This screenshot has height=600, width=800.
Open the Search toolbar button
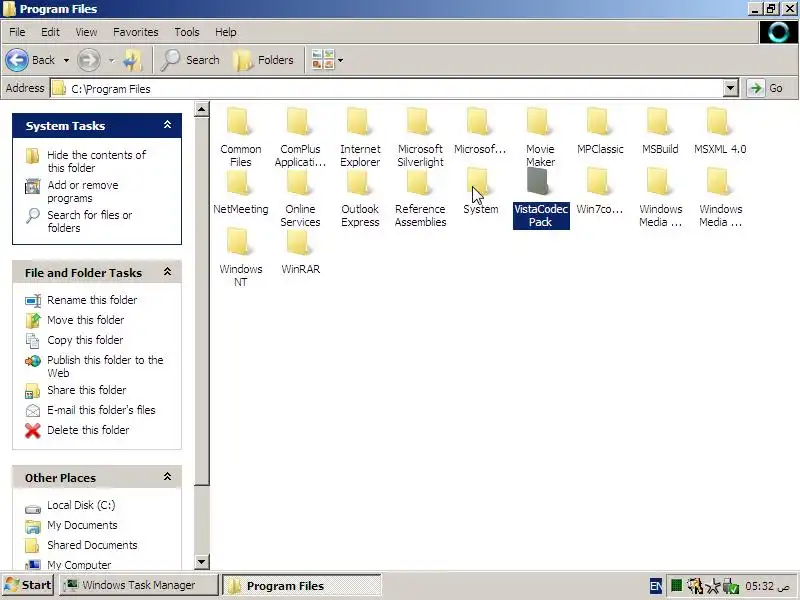click(x=190, y=60)
